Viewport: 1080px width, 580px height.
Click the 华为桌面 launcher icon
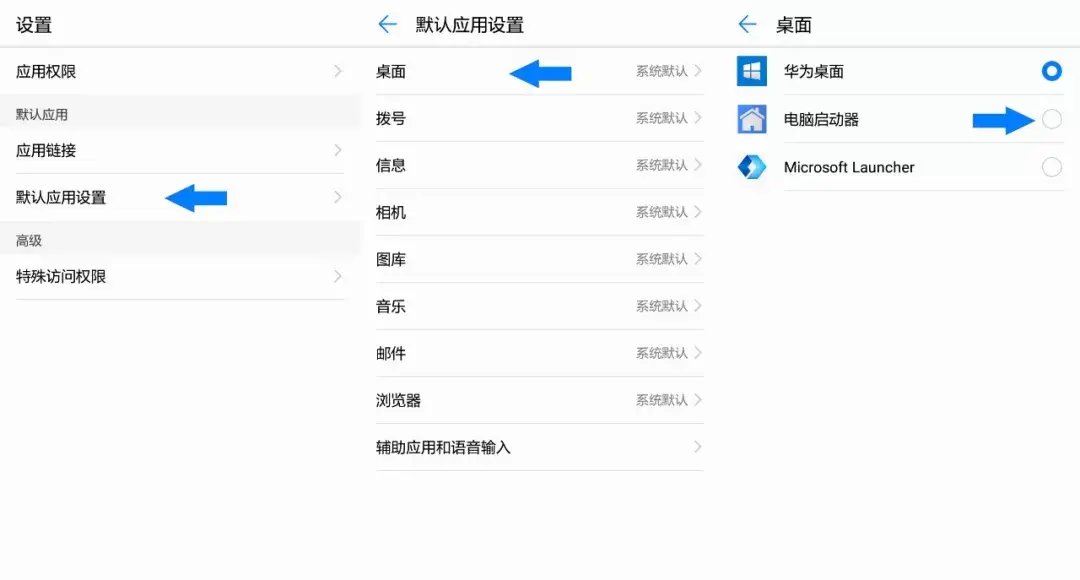click(751, 71)
